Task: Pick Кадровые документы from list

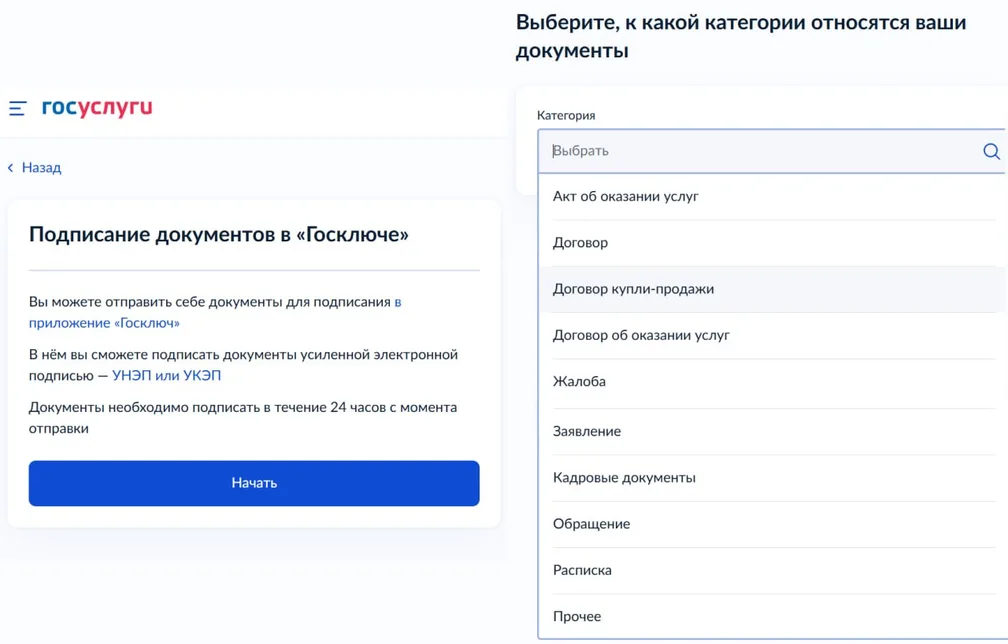Action: 773,478
